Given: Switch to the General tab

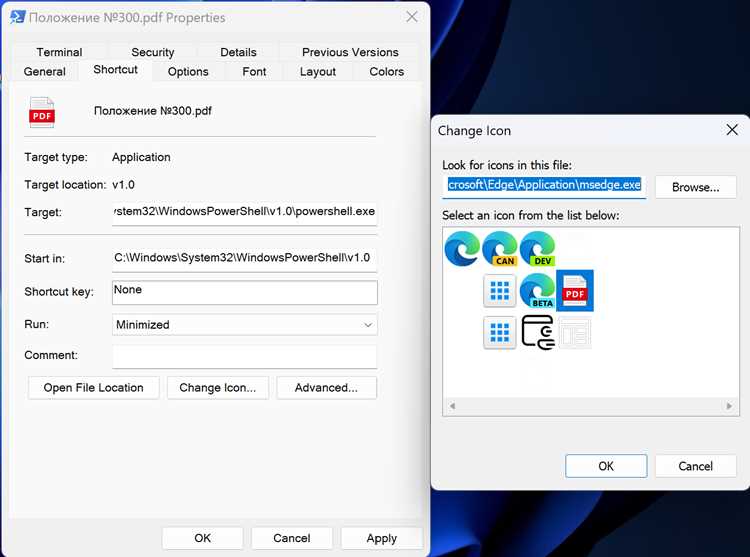Looking at the screenshot, I should point(44,72).
